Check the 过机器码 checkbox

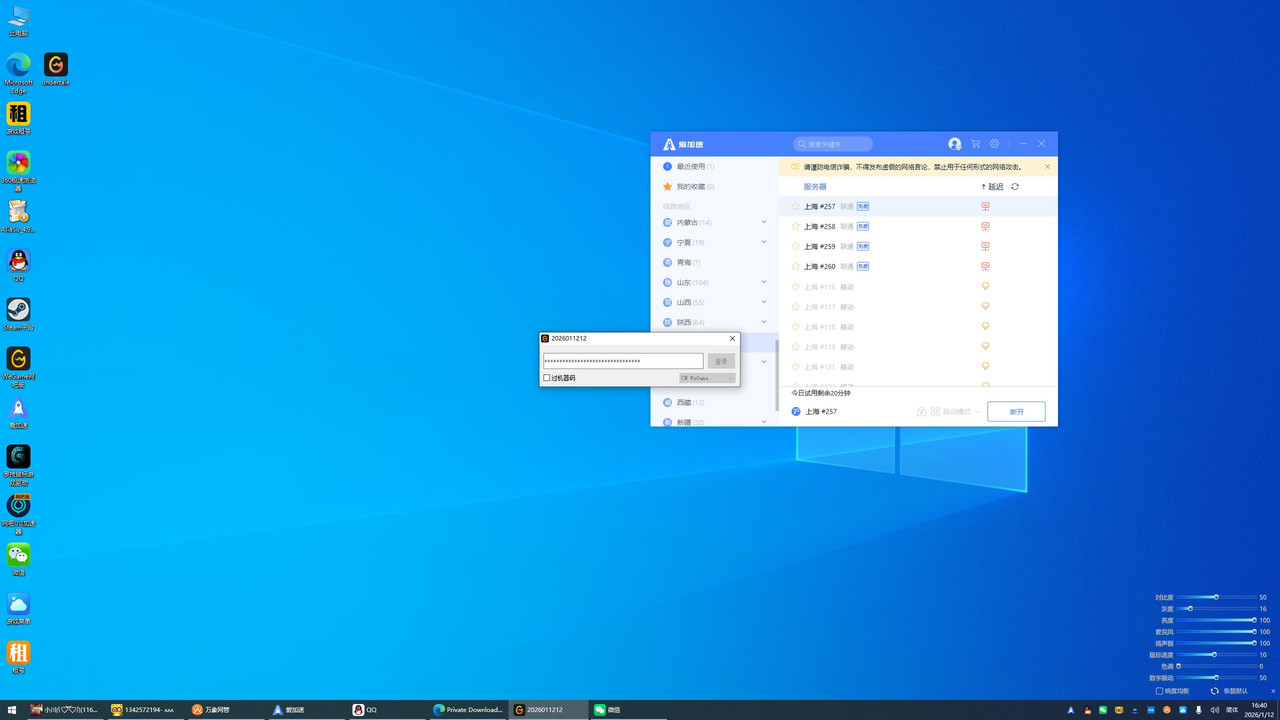(x=547, y=378)
